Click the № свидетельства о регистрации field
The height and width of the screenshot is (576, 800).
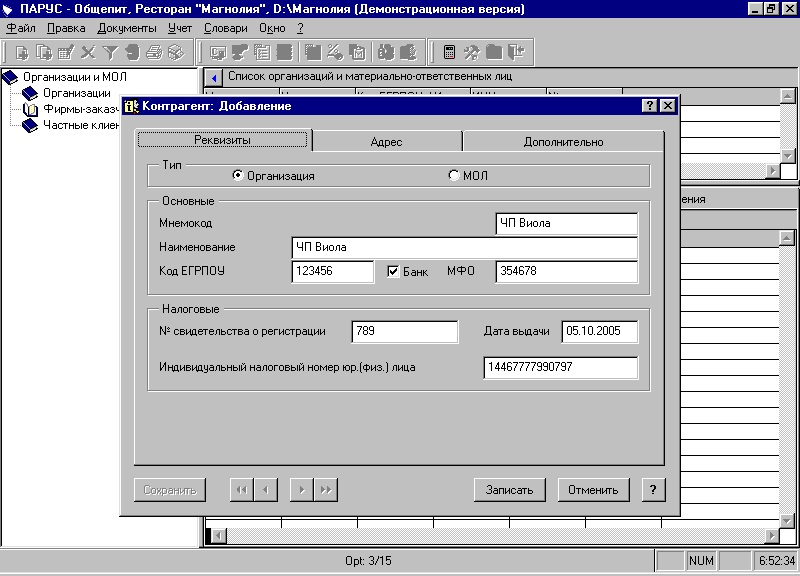pos(405,332)
